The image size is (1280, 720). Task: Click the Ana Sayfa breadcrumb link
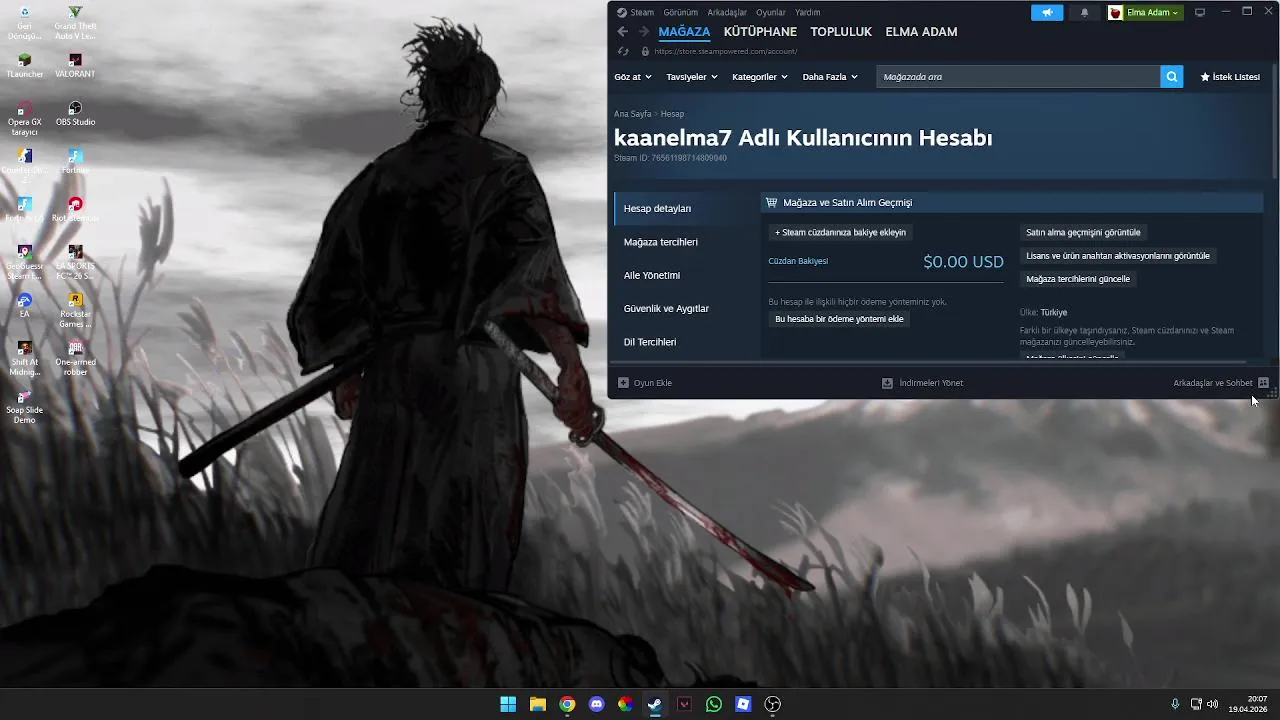coord(632,114)
